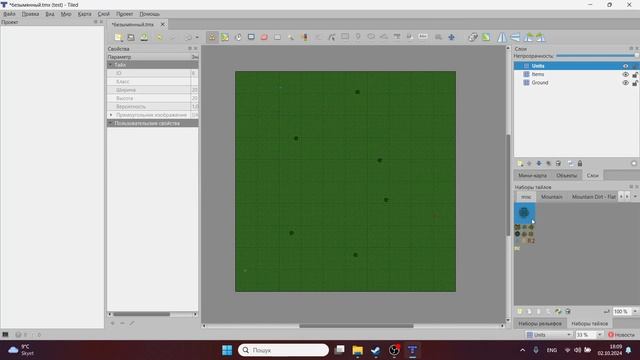Select the Edit Polygons tool
This screenshot has height=360, width=640.
pos(332,37)
